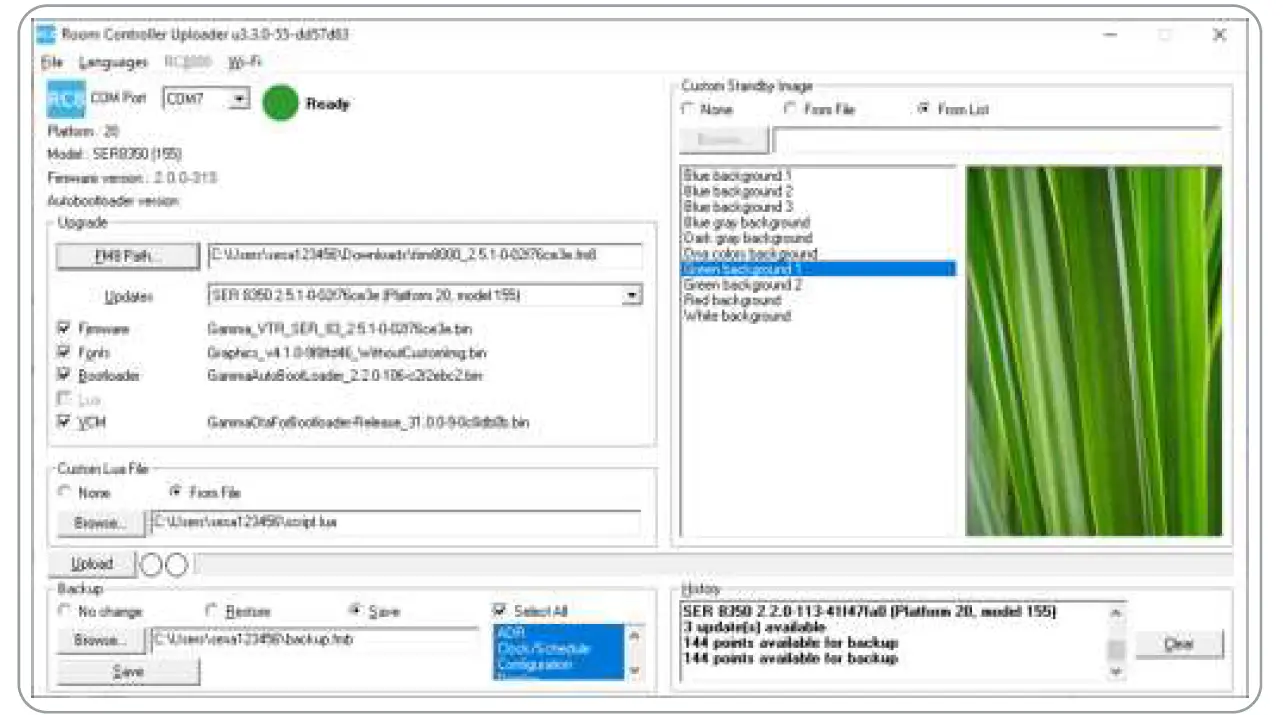The image size is (1283, 715).
Task: Select Green background 1 in the list
Action: pos(818,269)
